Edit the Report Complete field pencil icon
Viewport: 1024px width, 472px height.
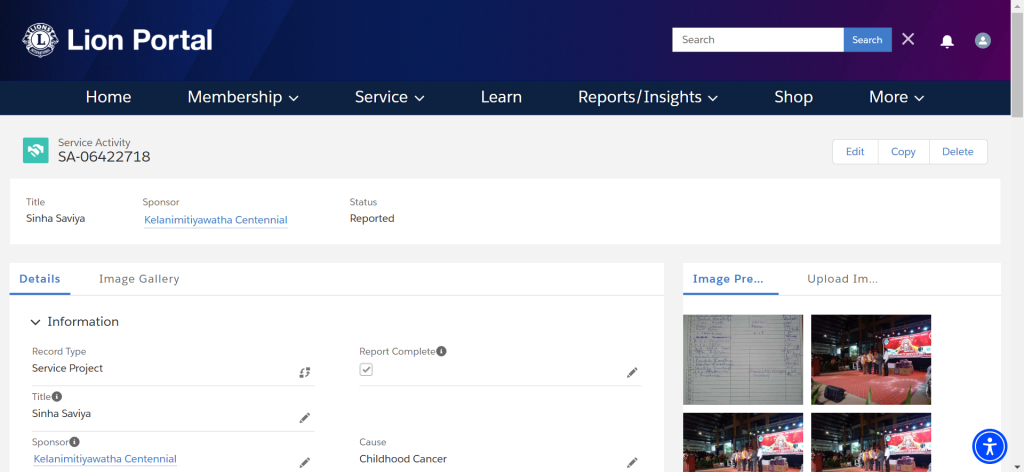click(632, 372)
